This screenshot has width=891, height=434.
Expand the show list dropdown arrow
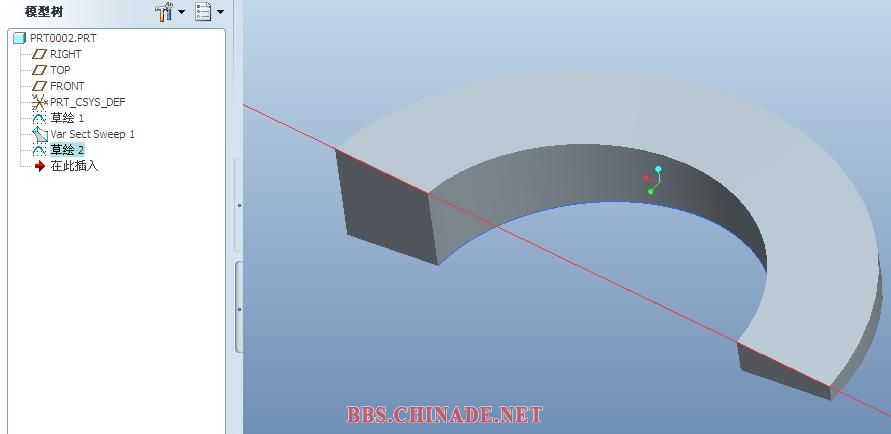coord(220,12)
